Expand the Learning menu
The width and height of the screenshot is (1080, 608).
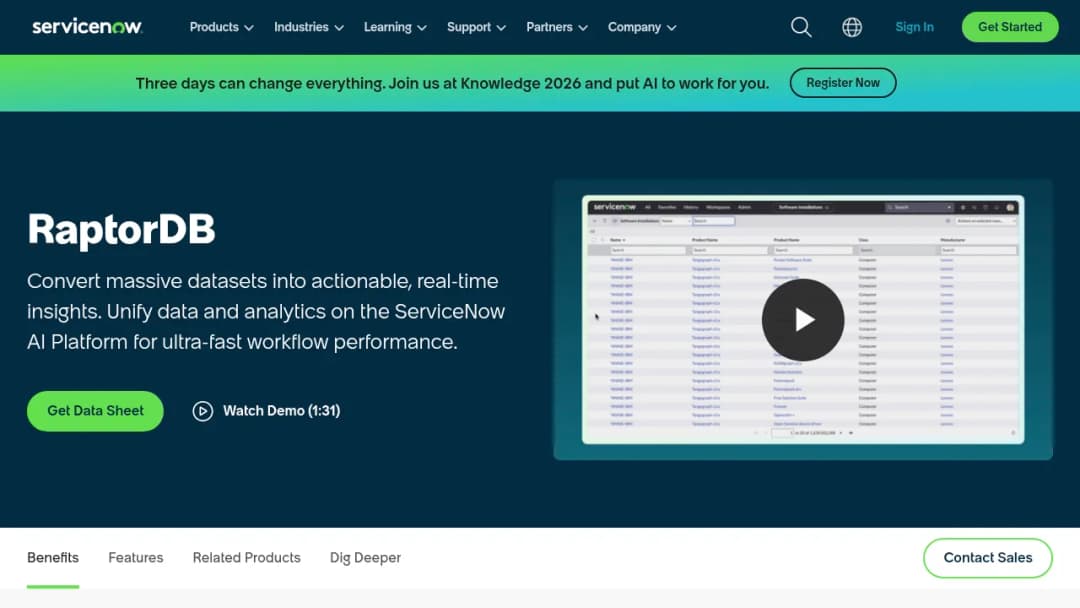395,27
